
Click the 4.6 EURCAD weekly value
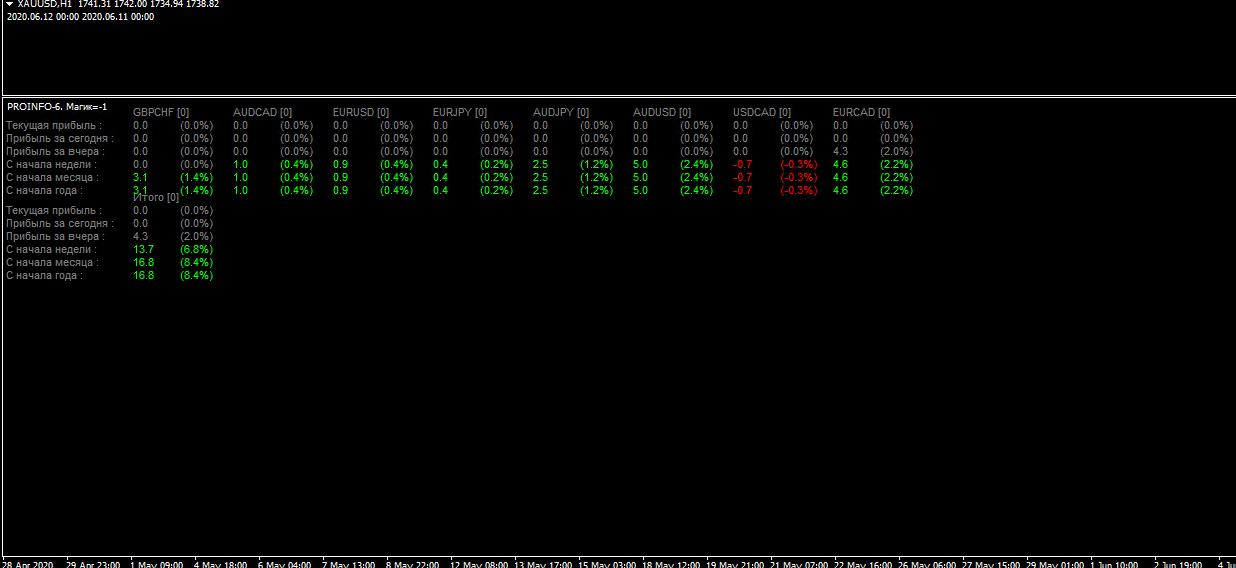coord(840,165)
